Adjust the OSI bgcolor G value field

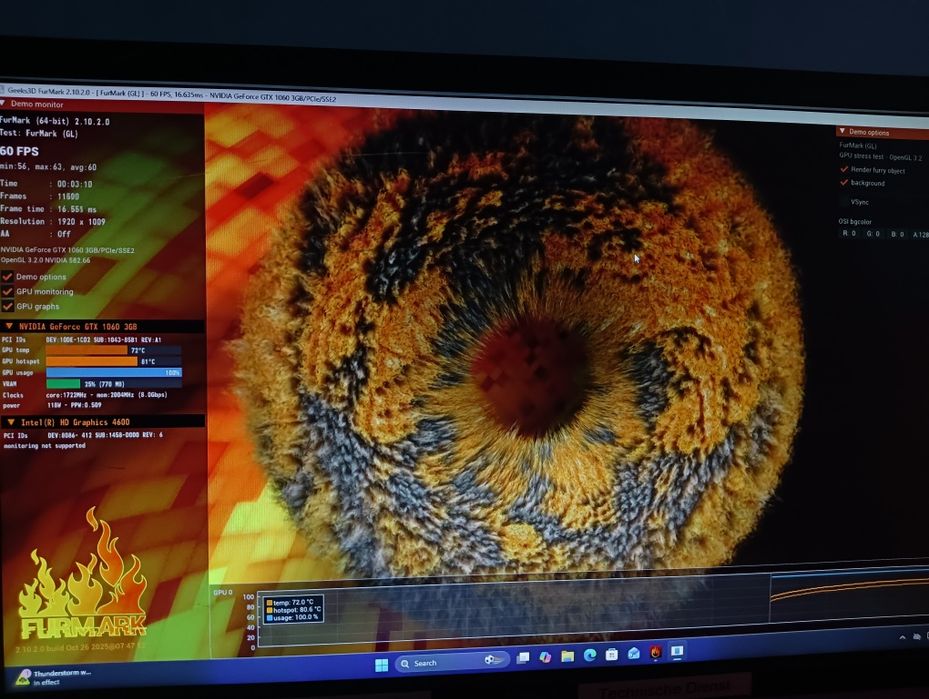(x=873, y=234)
